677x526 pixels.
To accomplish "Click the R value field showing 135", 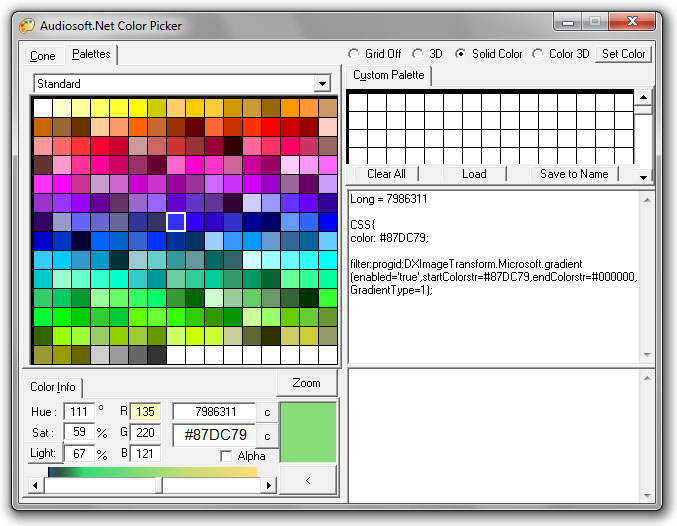I will [x=145, y=412].
